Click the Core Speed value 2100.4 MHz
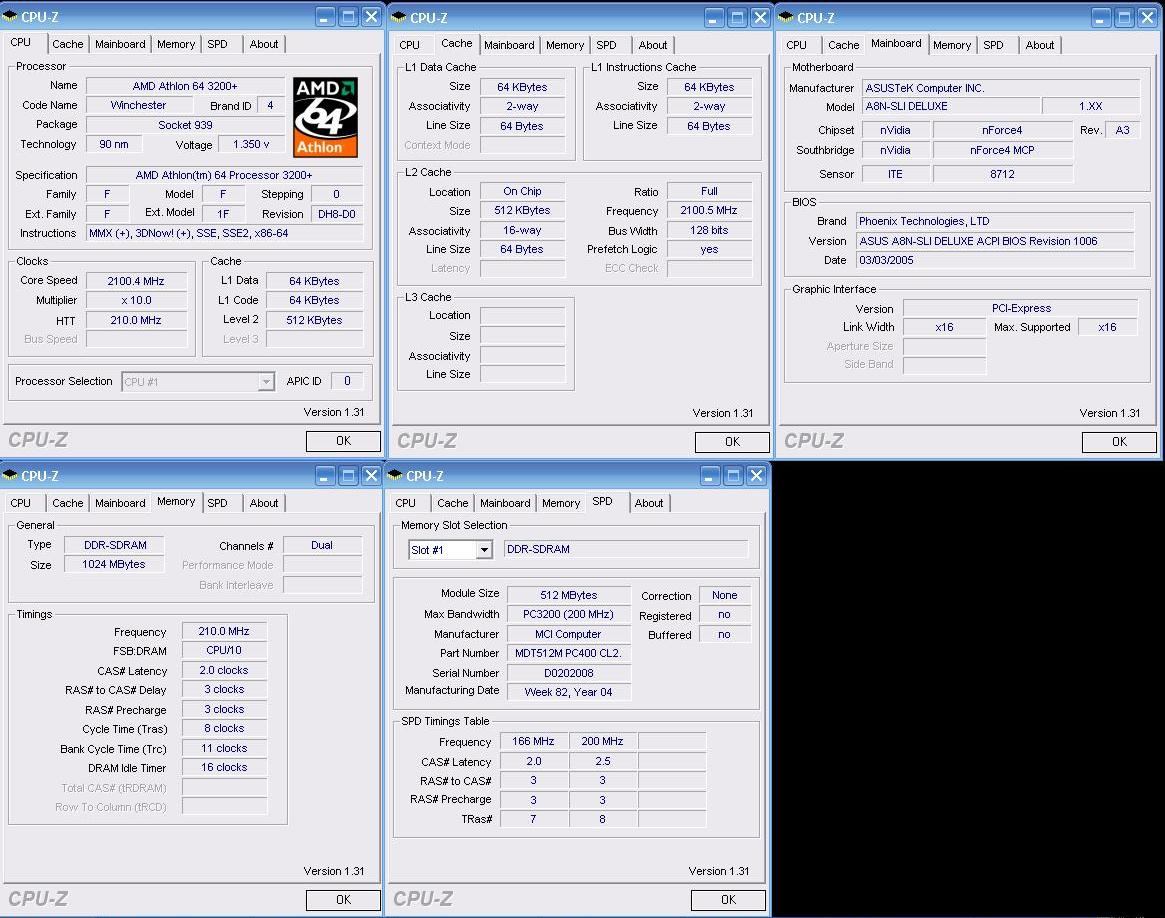This screenshot has height=918, width=1165. pos(136,281)
